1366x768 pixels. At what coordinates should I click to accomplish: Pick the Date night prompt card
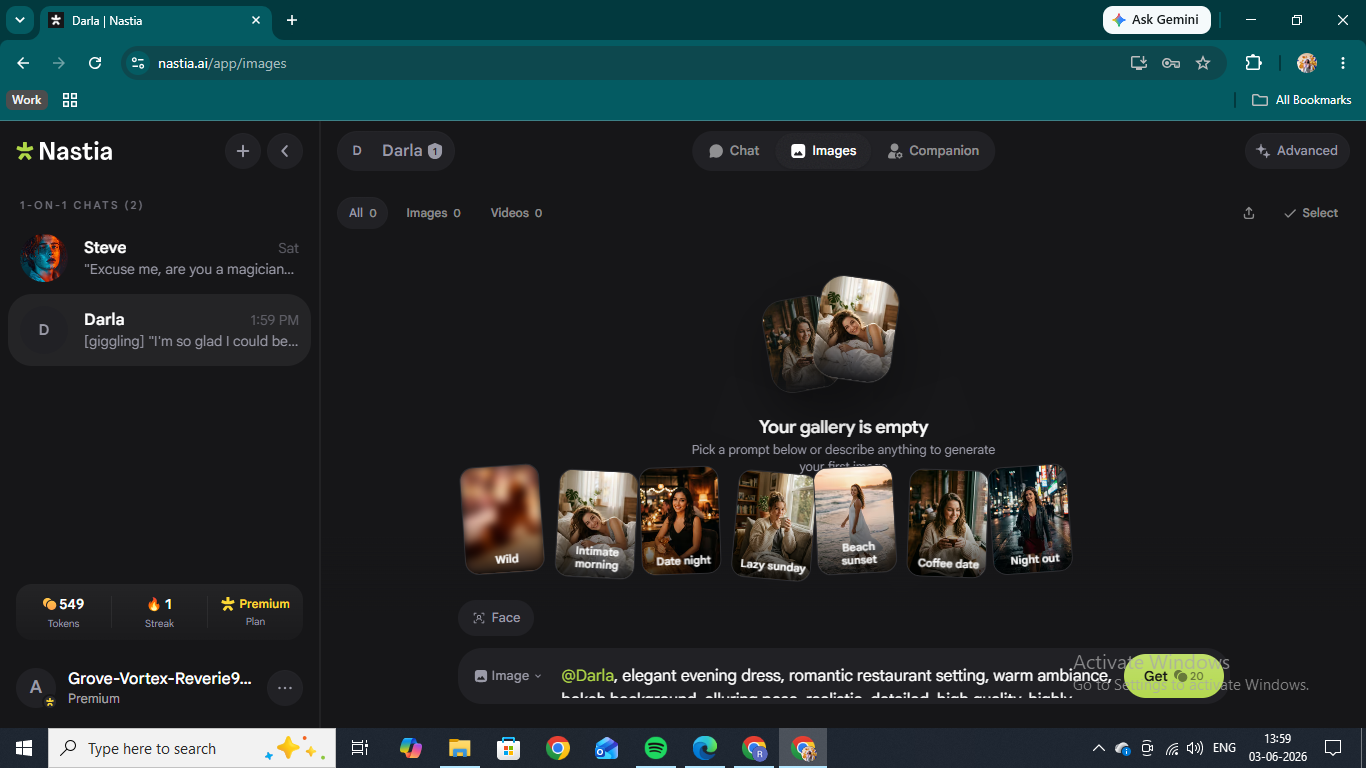pyautogui.click(x=681, y=521)
